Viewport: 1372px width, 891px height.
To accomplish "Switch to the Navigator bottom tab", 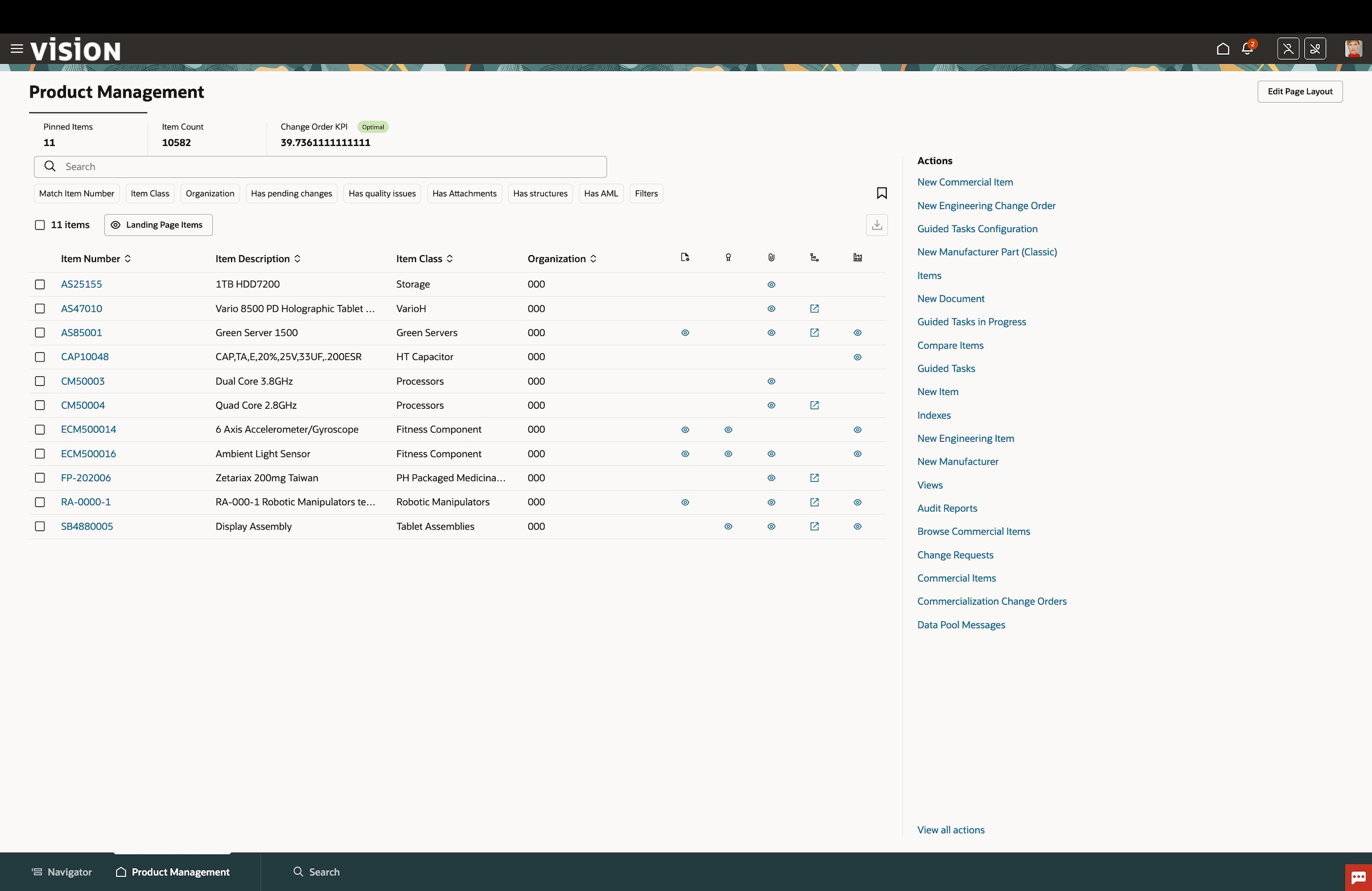I will point(61,872).
